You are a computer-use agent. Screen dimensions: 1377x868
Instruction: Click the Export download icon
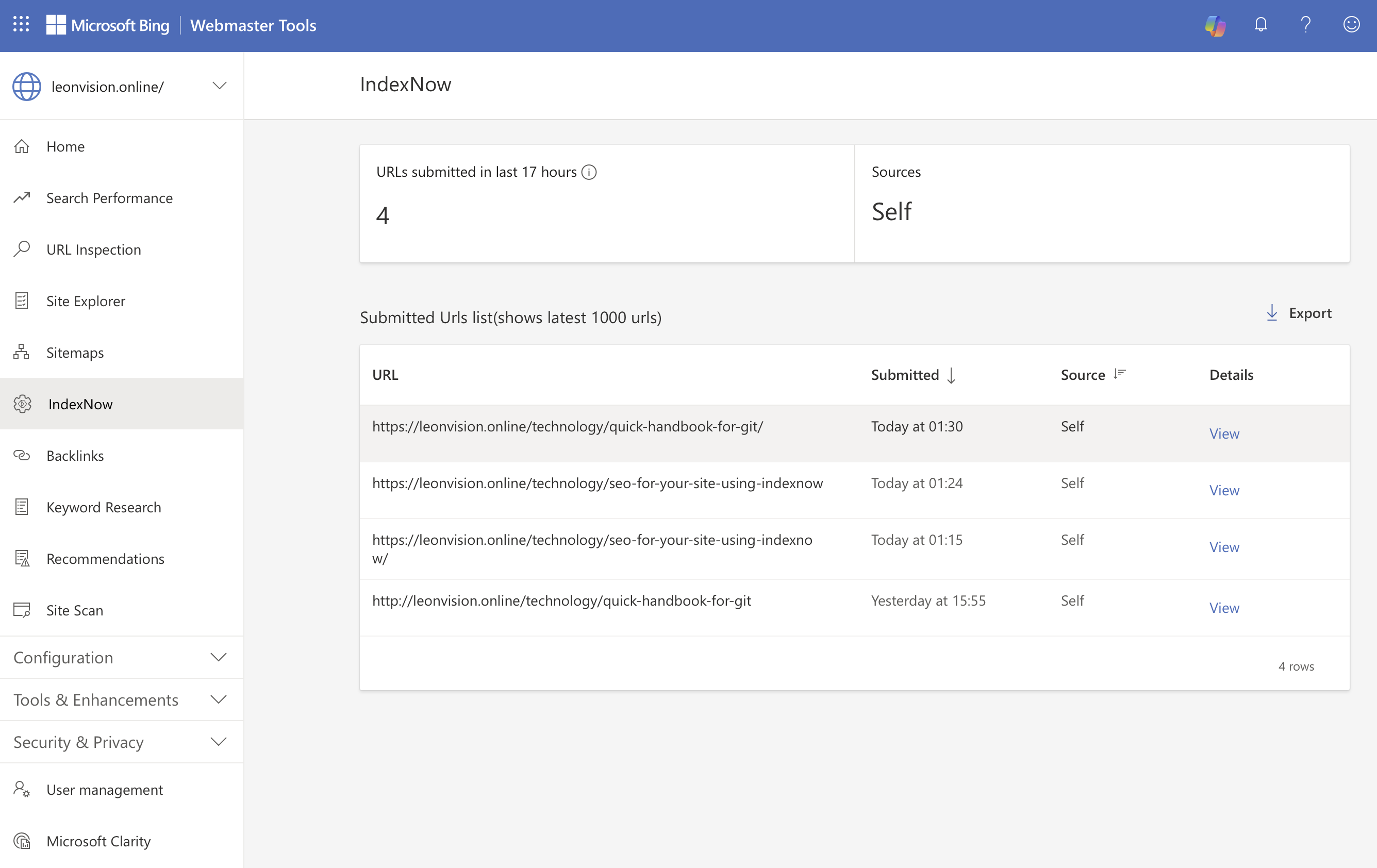(x=1272, y=313)
